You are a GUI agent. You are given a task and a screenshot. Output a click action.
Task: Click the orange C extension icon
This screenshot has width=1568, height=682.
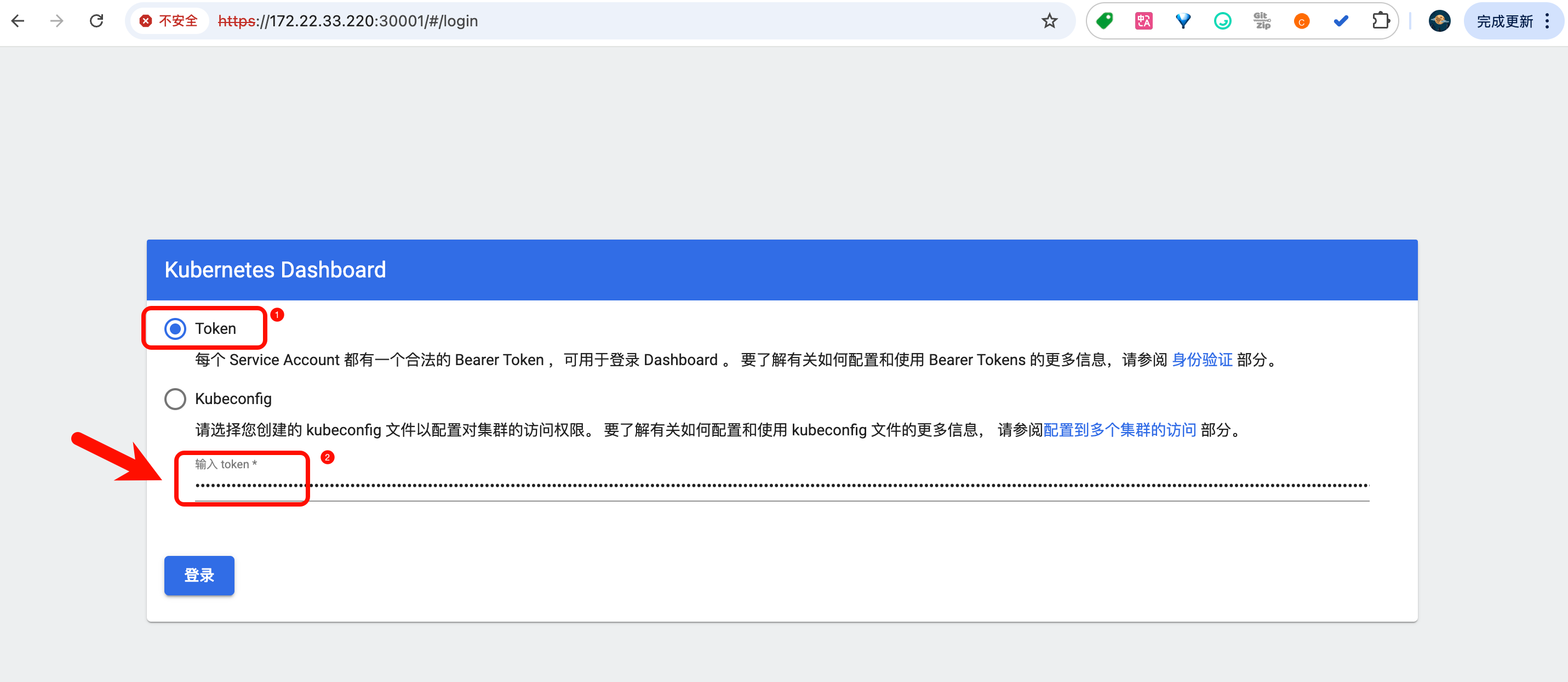[1301, 21]
